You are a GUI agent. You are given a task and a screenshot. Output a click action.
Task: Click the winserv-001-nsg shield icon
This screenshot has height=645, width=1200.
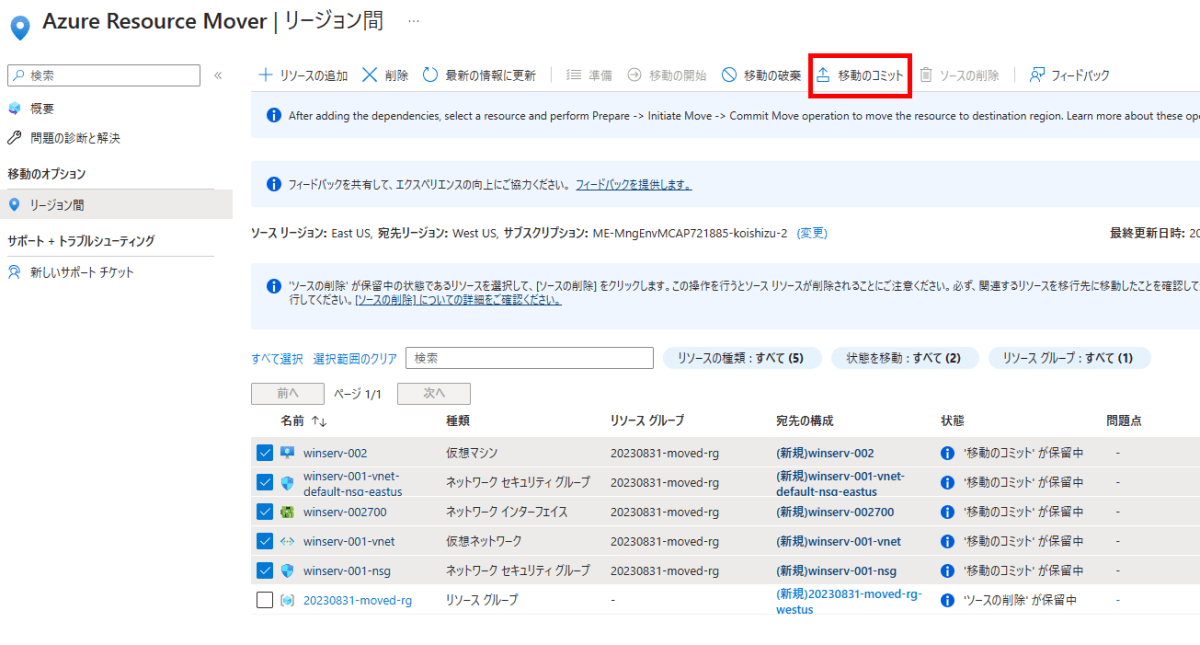tap(288, 571)
